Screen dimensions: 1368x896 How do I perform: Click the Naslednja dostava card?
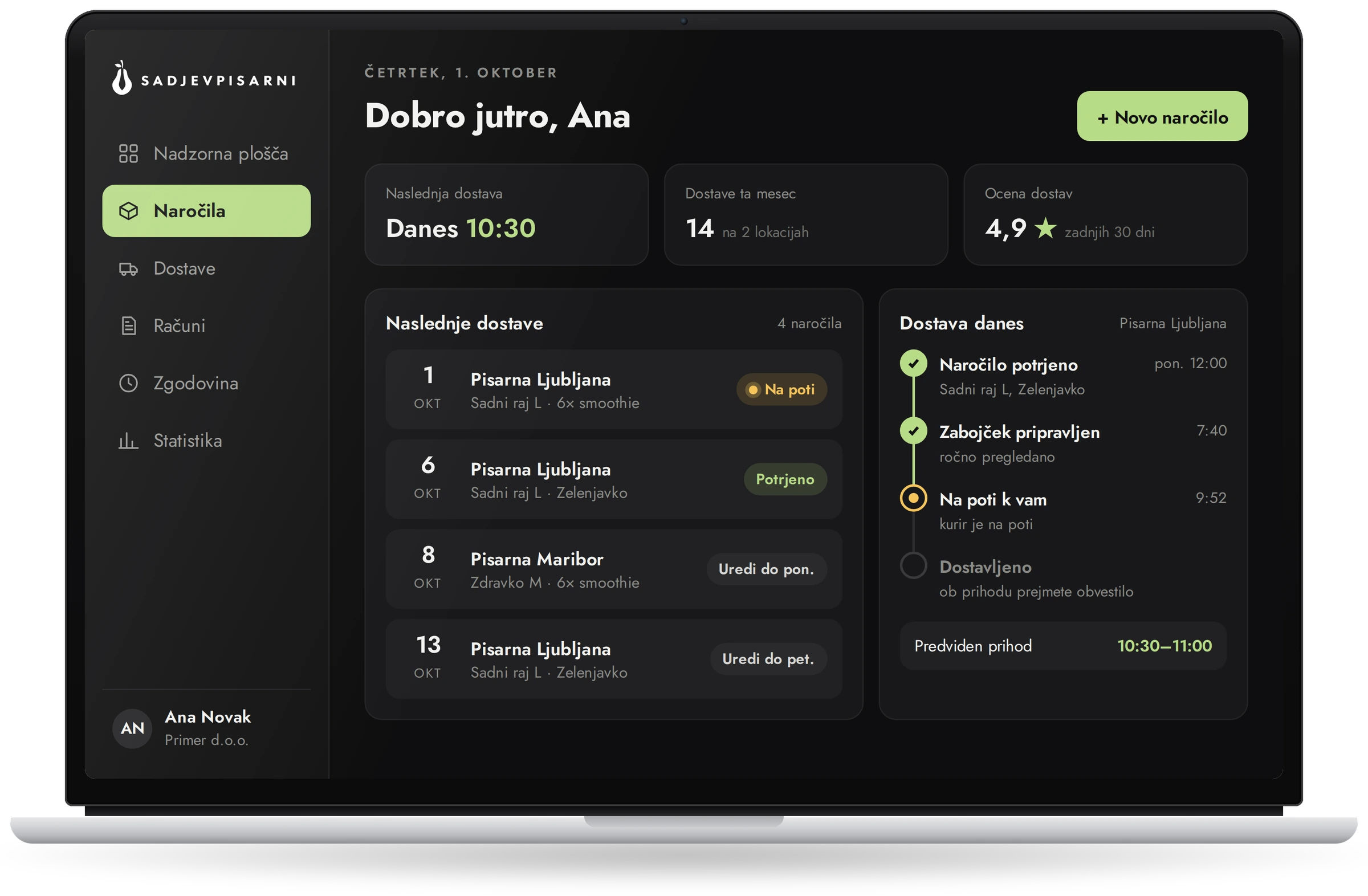[506, 214]
